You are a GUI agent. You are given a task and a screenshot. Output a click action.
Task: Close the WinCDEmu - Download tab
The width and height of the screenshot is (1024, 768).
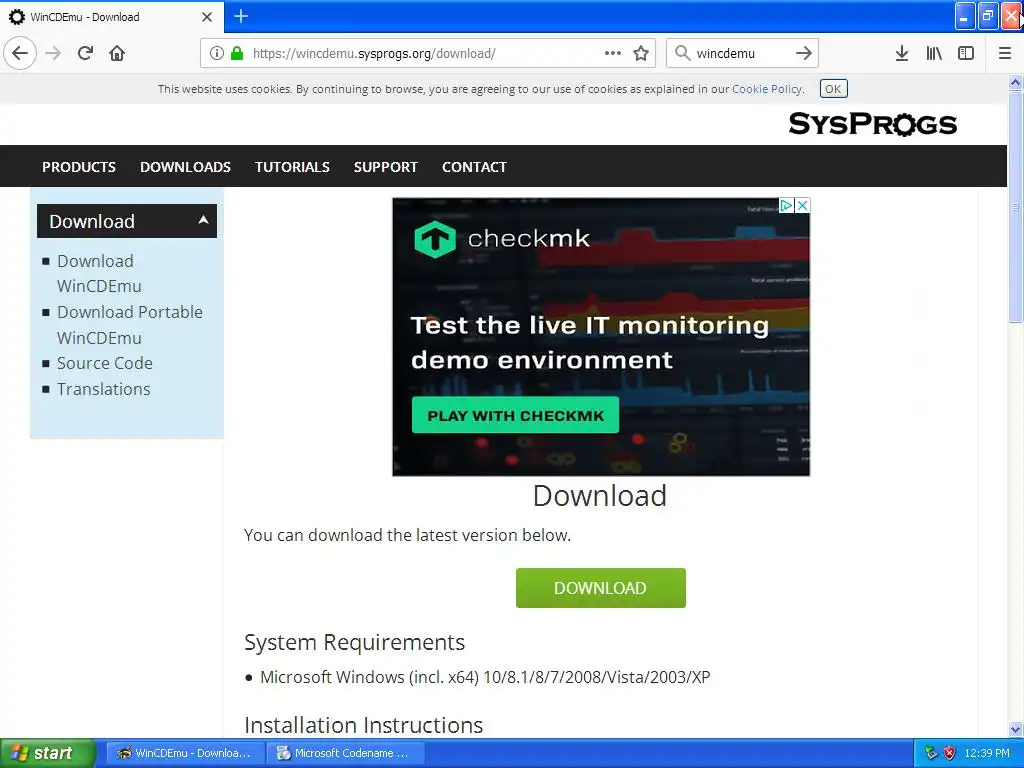(x=207, y=17)
